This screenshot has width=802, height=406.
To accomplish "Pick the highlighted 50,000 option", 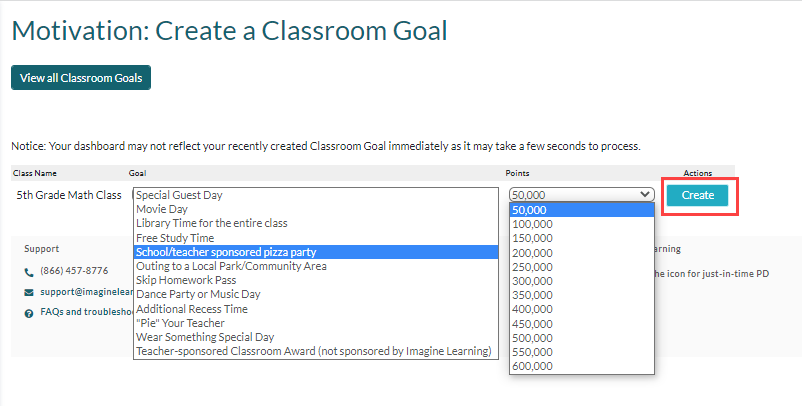I will 582,210.
